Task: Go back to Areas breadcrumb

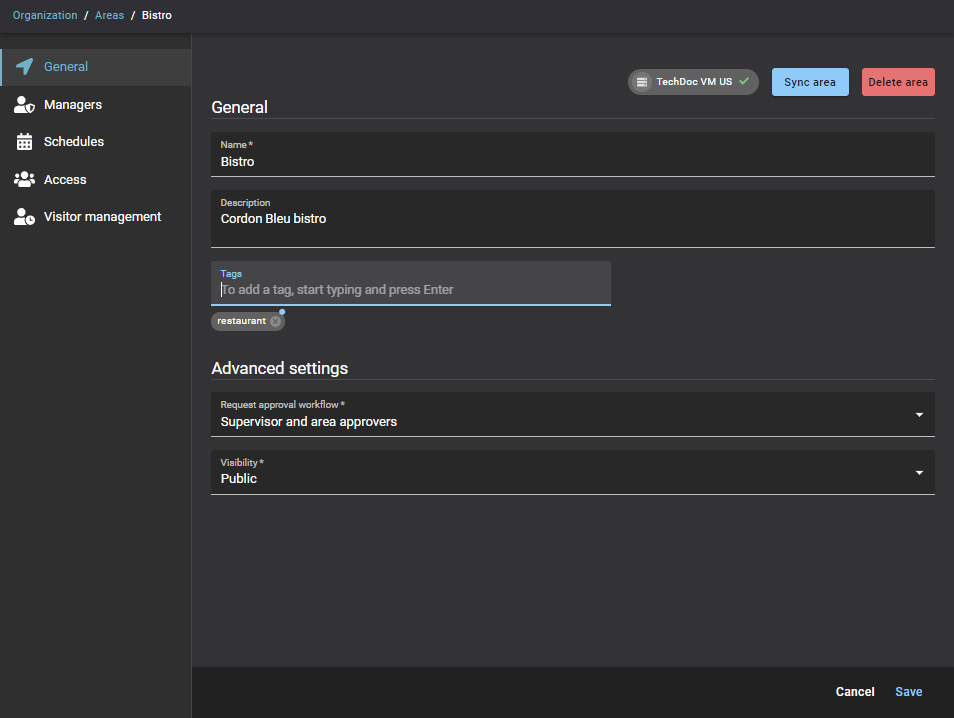Action: [x=110, y=16]
